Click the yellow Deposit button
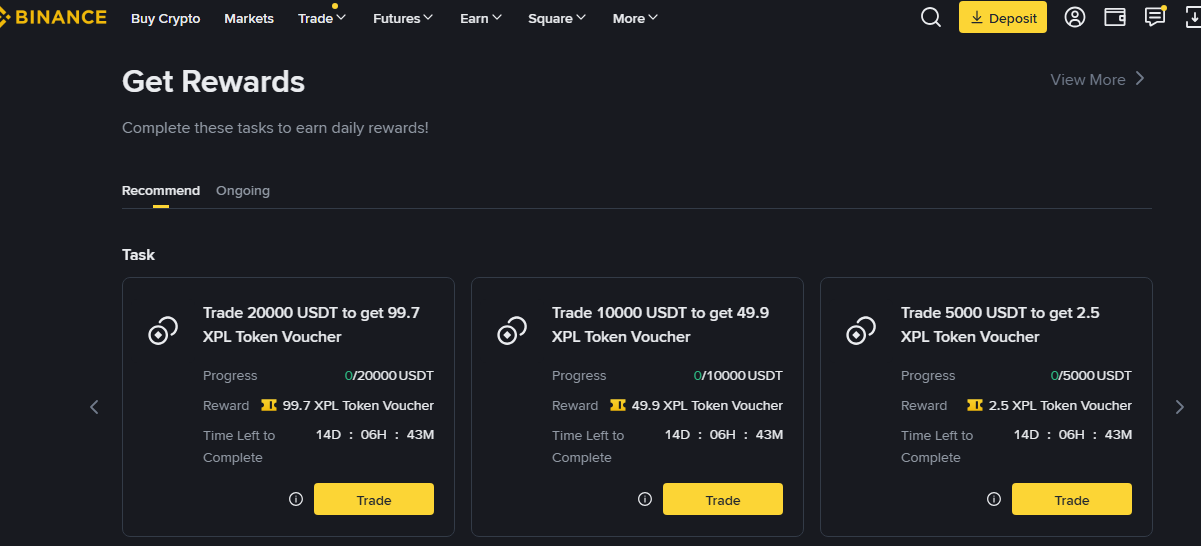Image resolution: width=1201 pixels, height=546 pixels. point(1003,18)
